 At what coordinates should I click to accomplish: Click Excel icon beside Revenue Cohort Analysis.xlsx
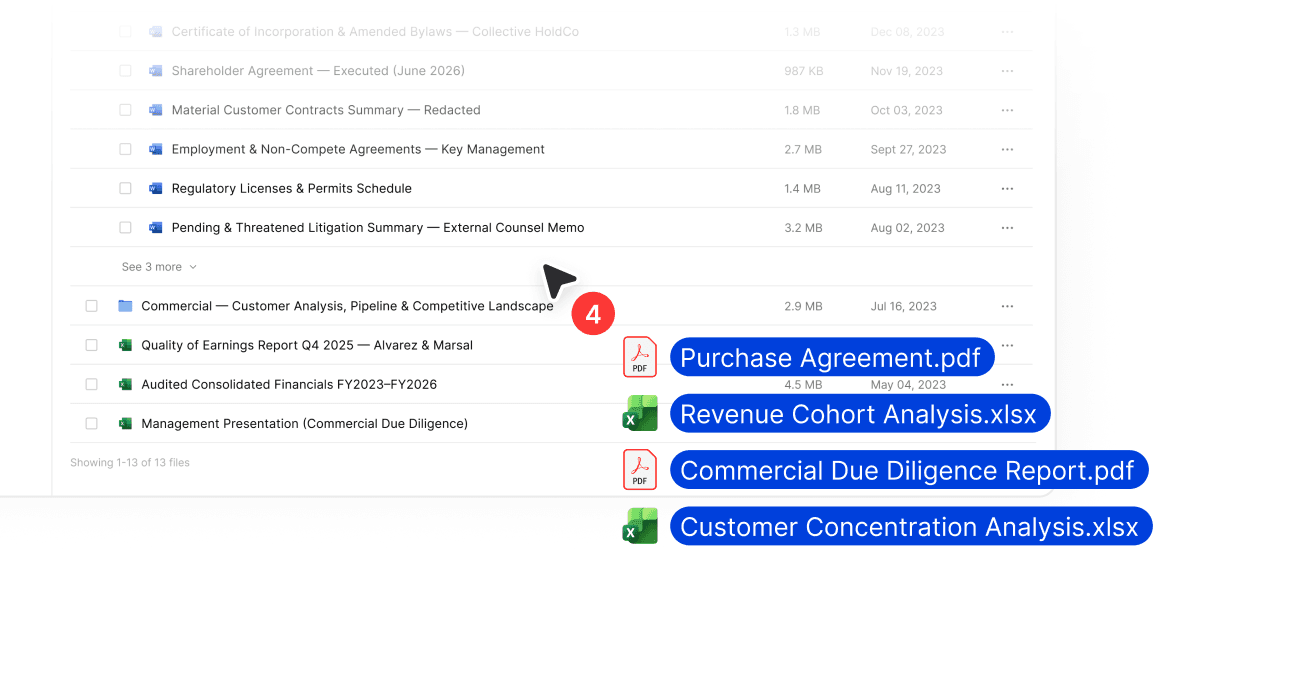click(640, 413)
